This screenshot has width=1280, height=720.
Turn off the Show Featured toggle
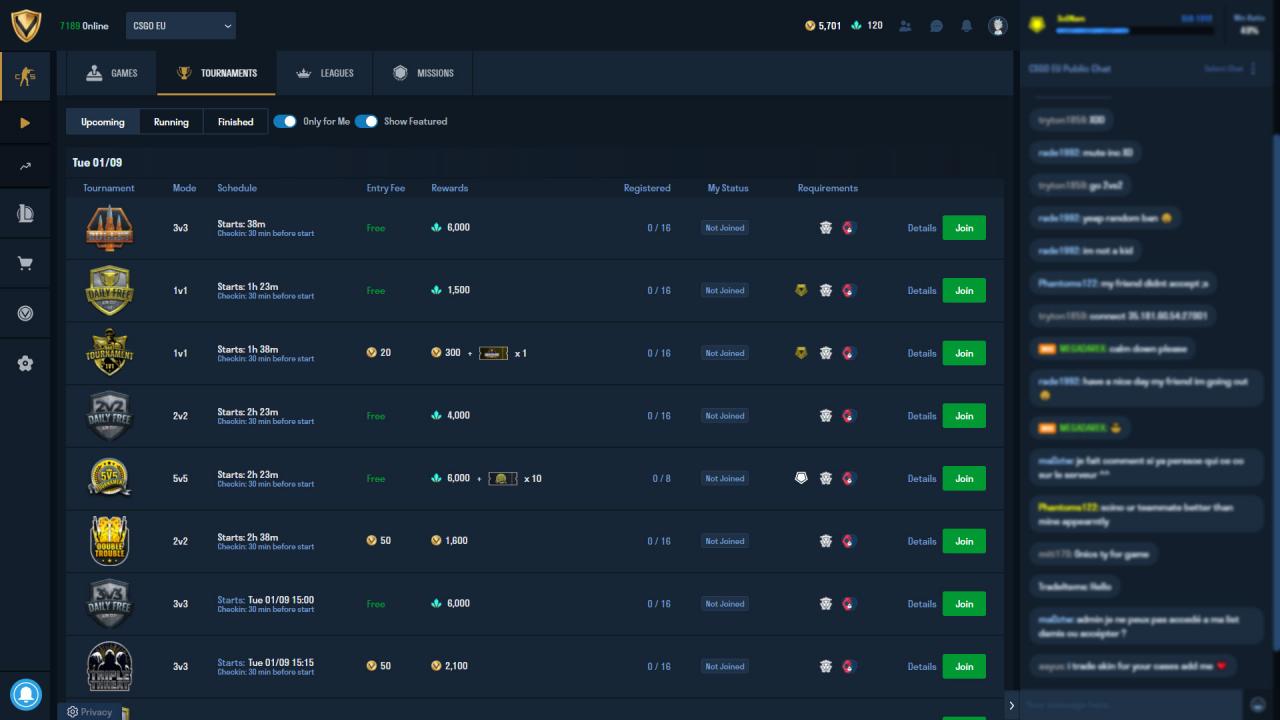point(367,121)
